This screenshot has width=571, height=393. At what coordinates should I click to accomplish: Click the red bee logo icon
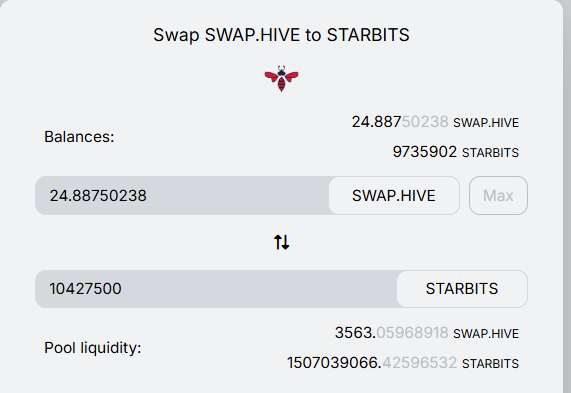(x=281, y=78)
